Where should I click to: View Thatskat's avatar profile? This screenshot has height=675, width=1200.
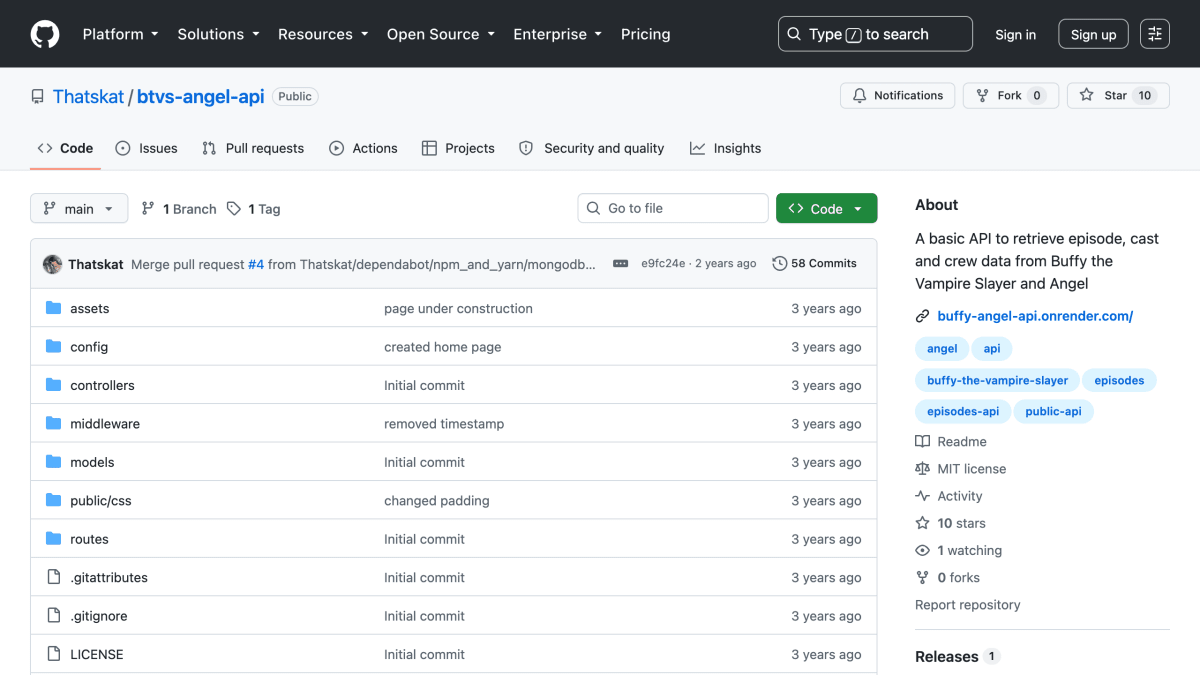pos(52,264)
